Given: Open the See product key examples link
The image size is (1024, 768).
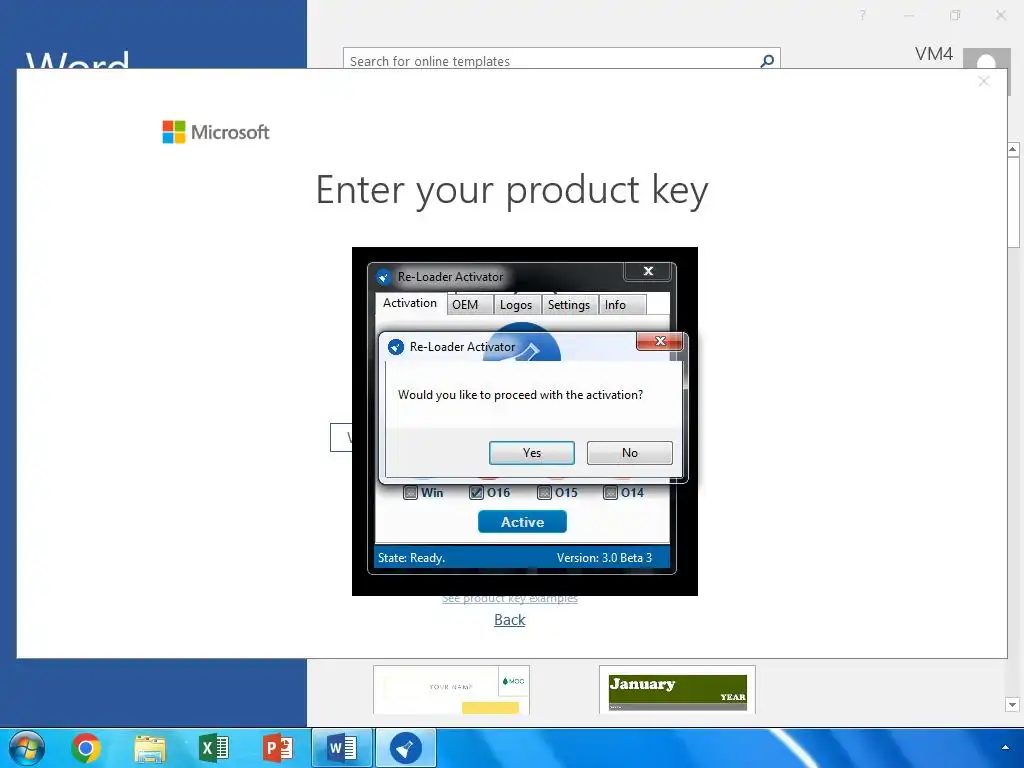Looking at the screenshot, I should [x=509, y=598].
